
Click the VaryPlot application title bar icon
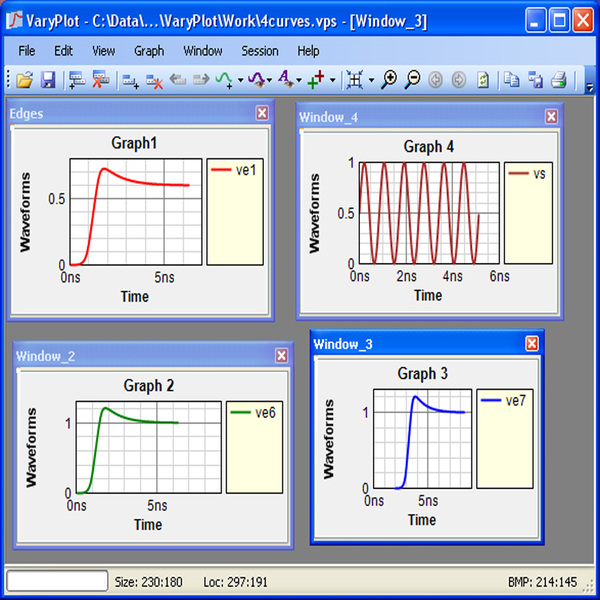pos(14,20)
